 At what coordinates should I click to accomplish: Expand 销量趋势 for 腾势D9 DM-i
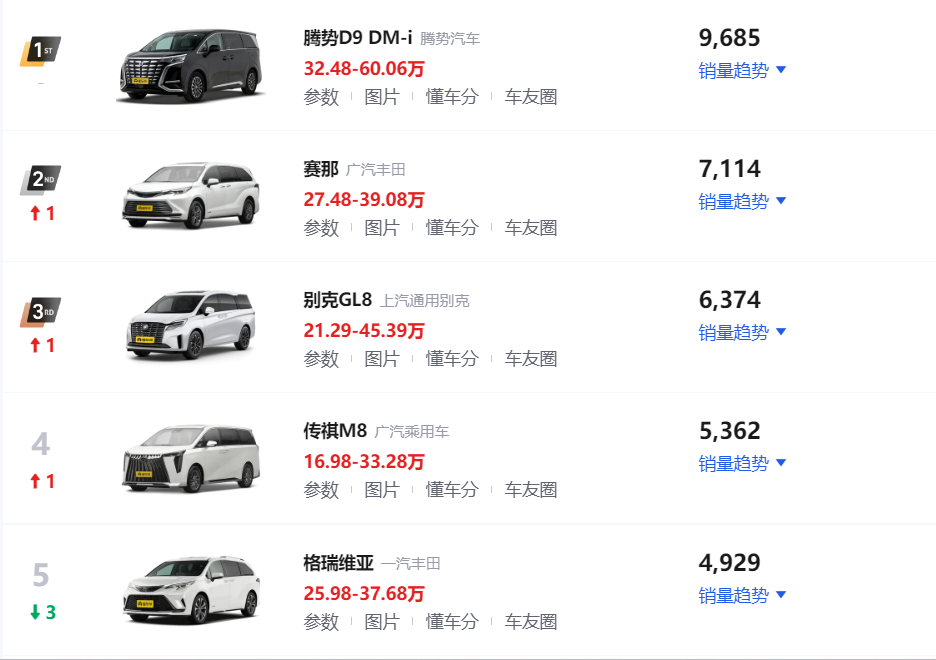[x=742, y=70]
